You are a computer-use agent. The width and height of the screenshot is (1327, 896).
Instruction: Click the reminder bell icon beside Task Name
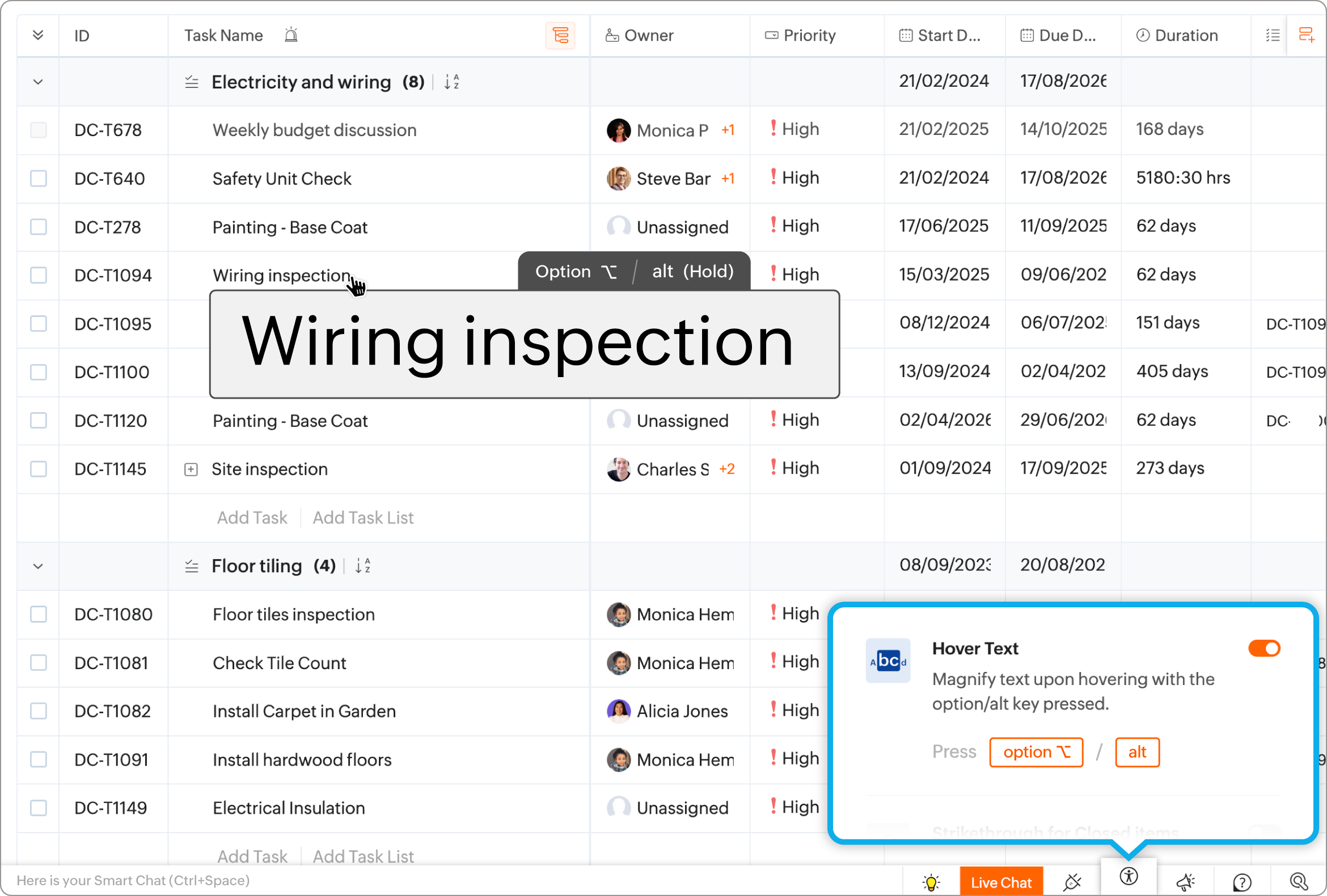(x=291, y=35)
